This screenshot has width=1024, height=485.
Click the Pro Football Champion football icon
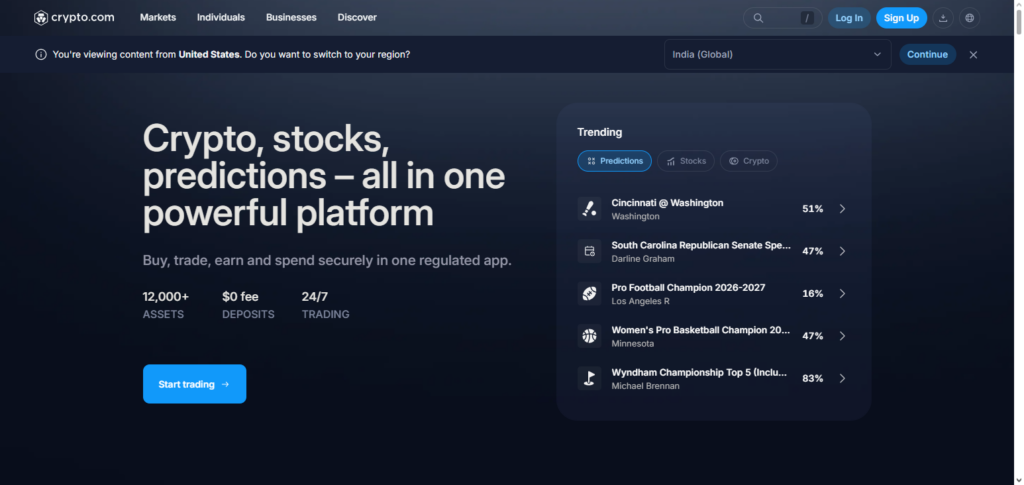pos(589,294)
